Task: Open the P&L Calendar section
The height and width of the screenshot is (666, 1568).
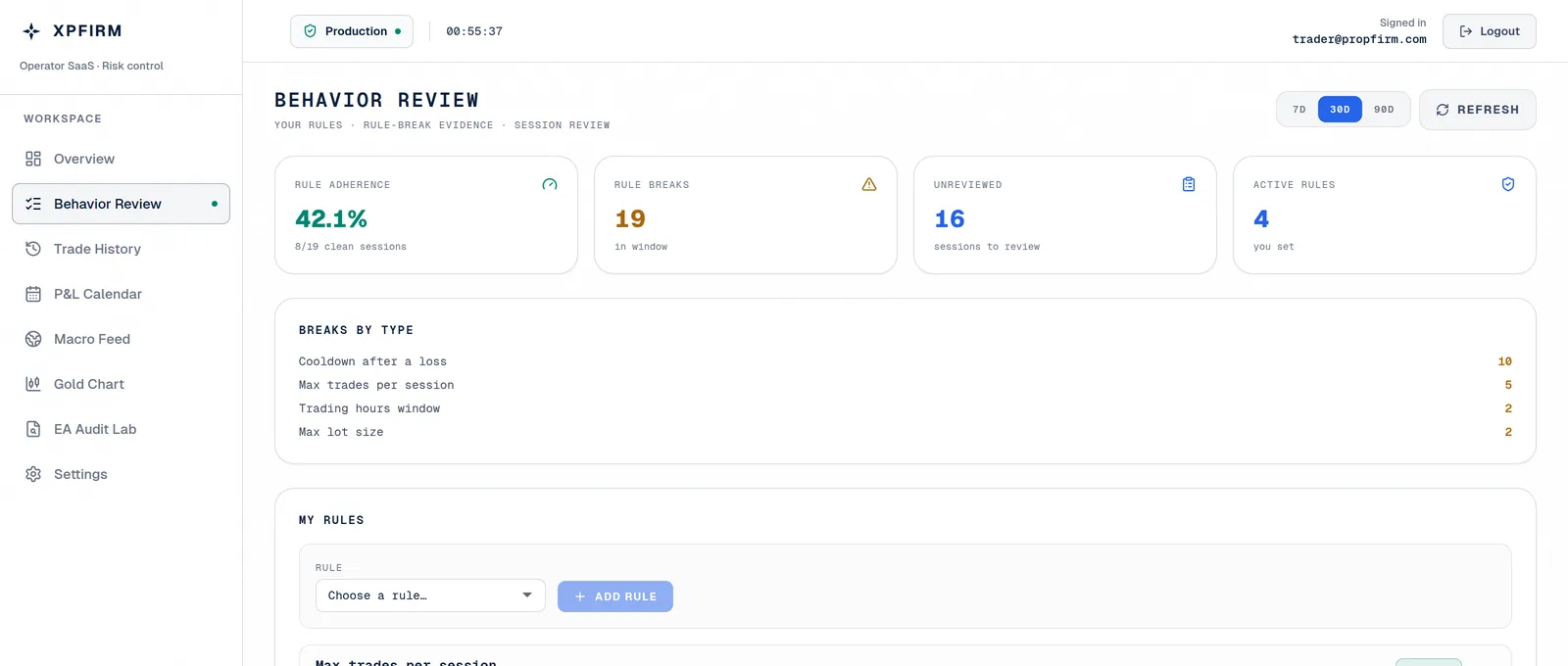Action: (121, 294)
